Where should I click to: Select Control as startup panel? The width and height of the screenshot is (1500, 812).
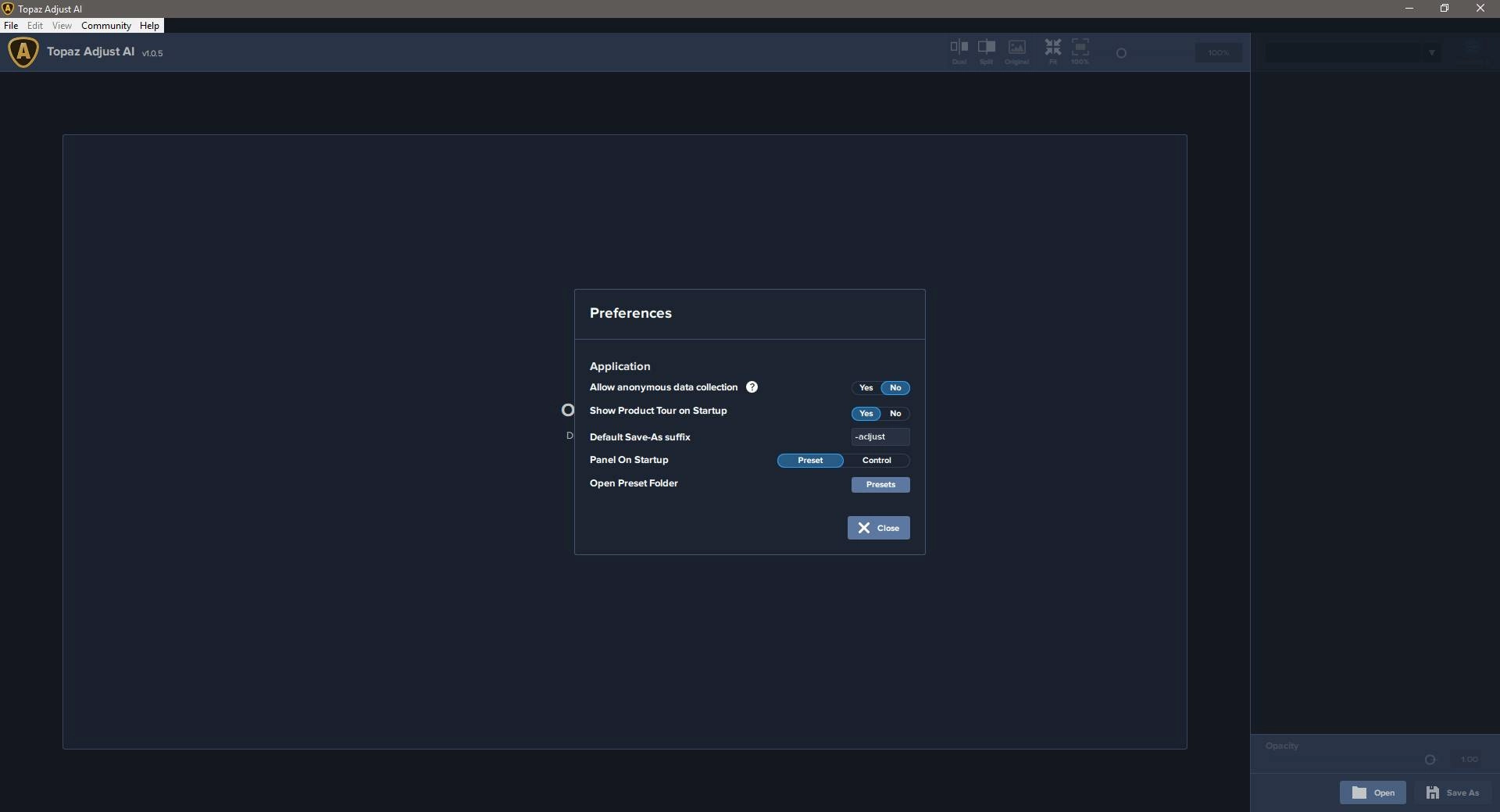(877, 461)
